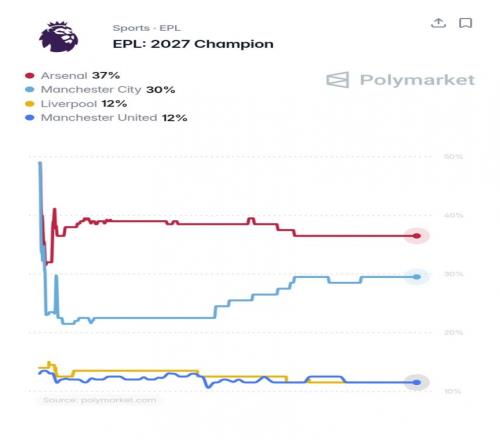Click the Arsenal line endpoint marker
The width and height of the screenshot is (500, 440).
click(417, 236)
